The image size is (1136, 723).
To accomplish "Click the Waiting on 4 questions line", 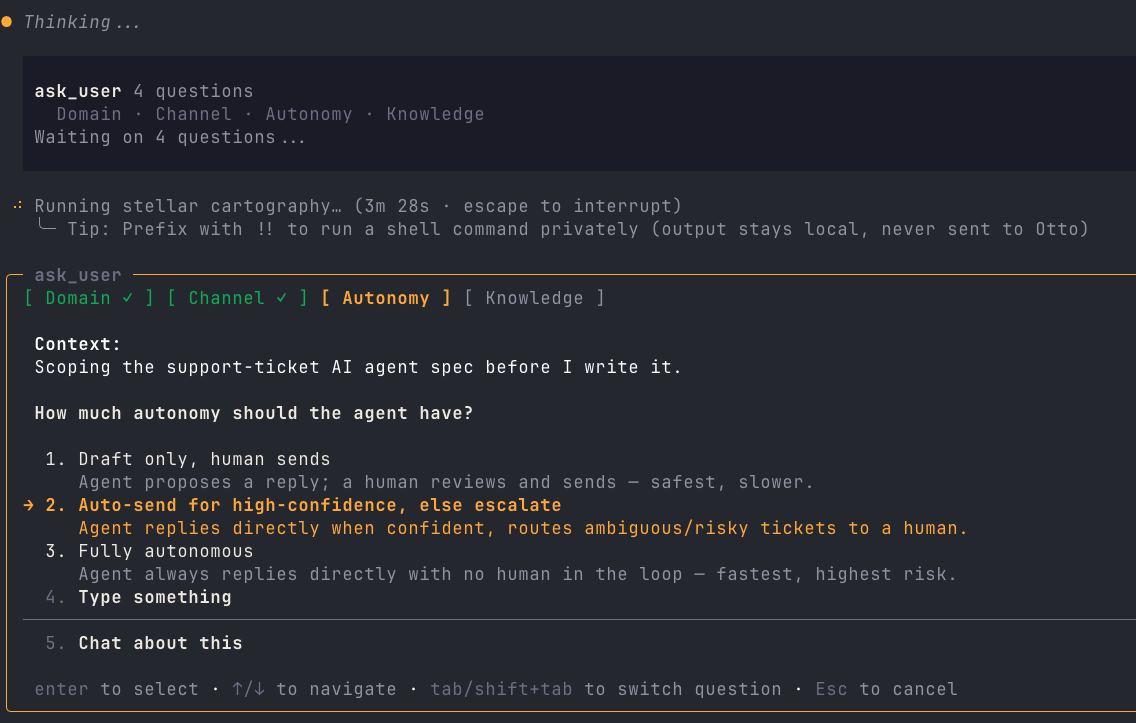I will point(170,137).
